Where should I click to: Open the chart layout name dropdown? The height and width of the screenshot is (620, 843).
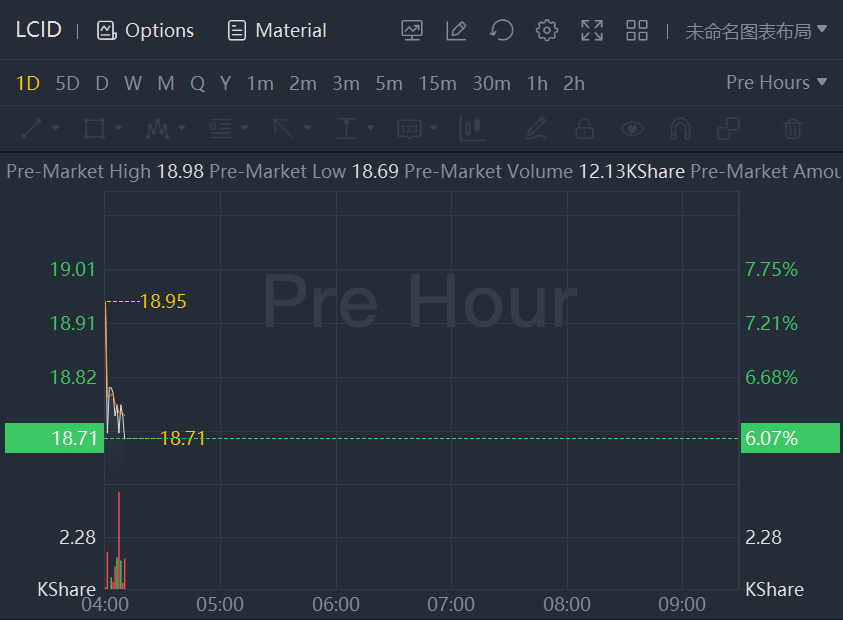(756, 31)
